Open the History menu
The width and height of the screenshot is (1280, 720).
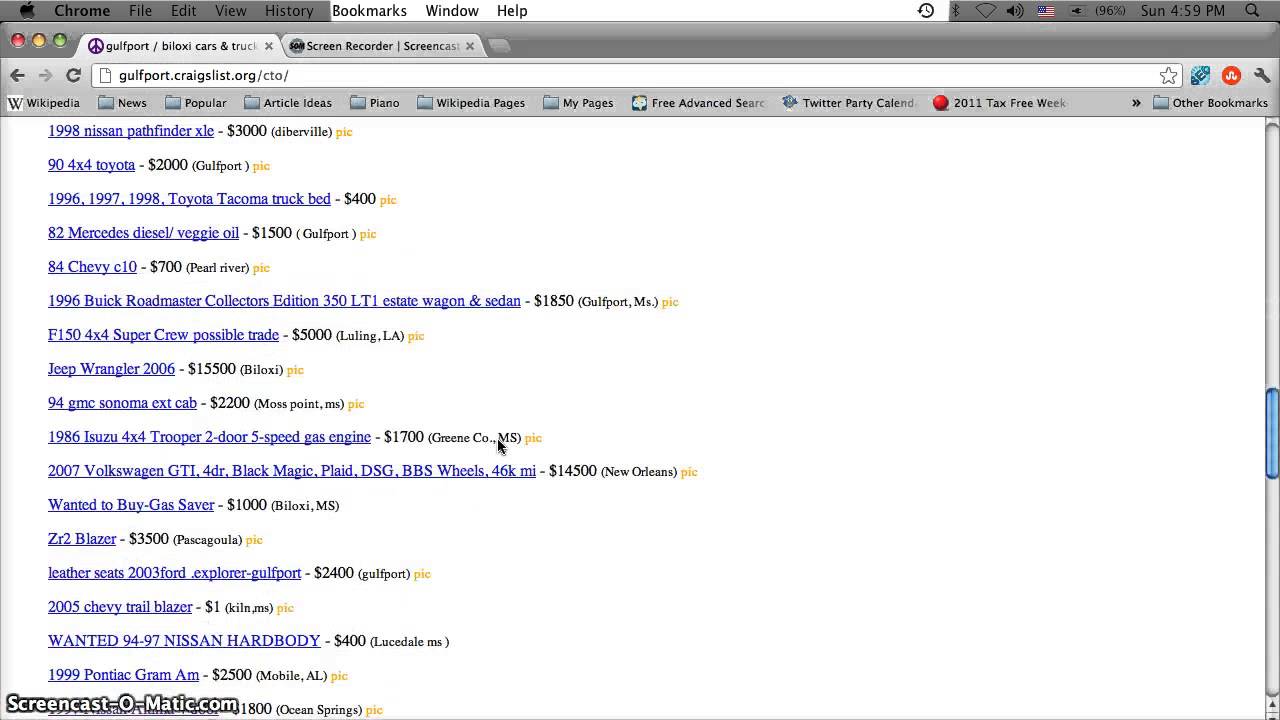289,11
